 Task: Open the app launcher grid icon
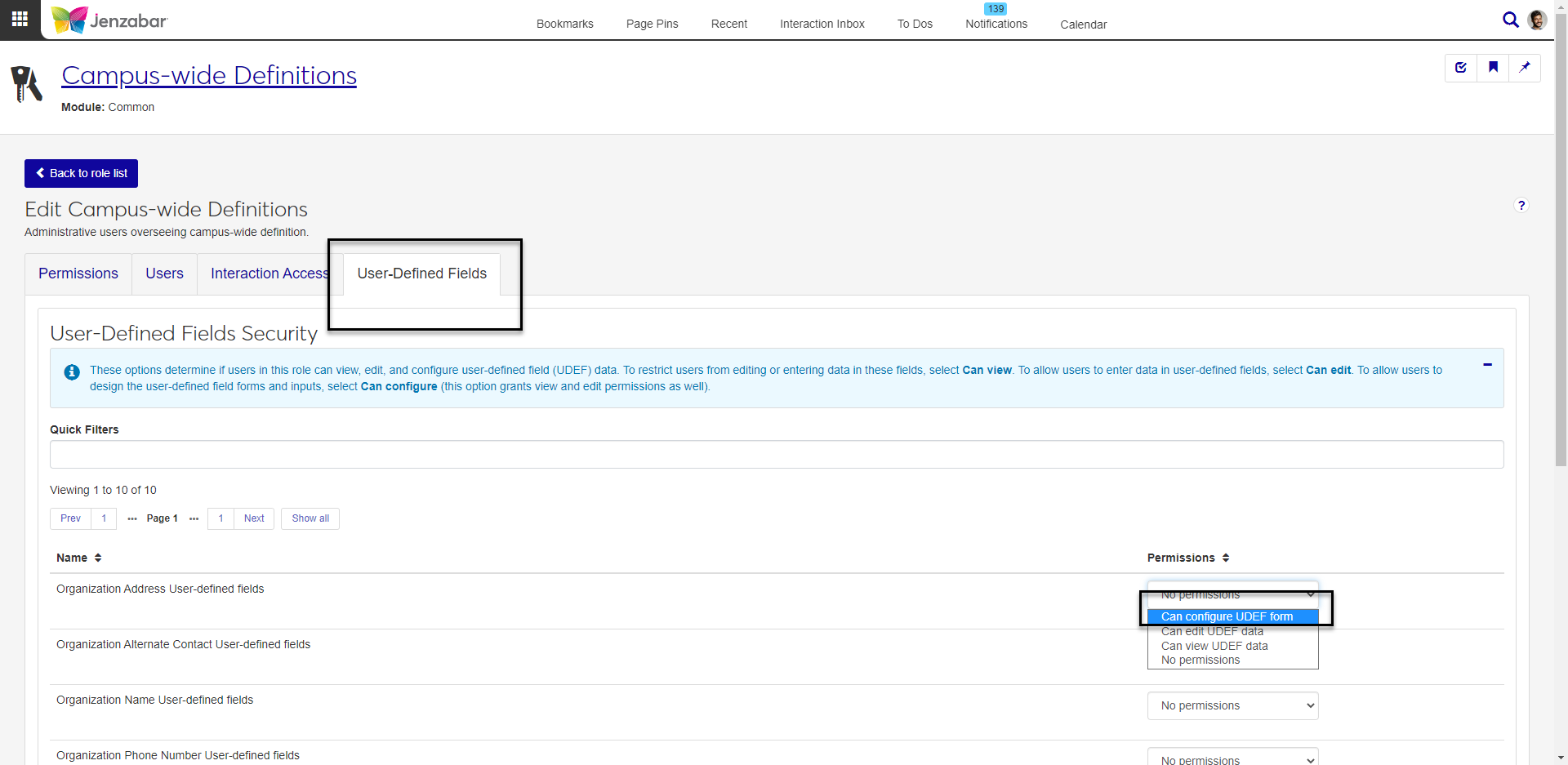coord(20,19)
